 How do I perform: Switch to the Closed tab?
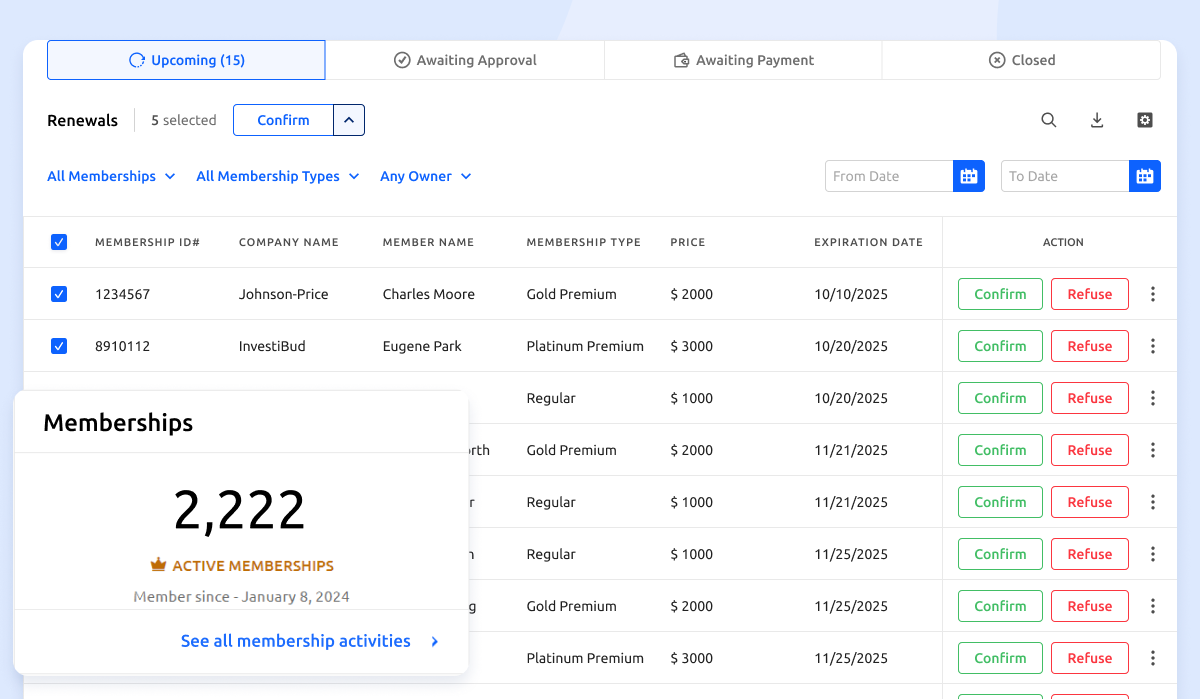click(1022, 60)
